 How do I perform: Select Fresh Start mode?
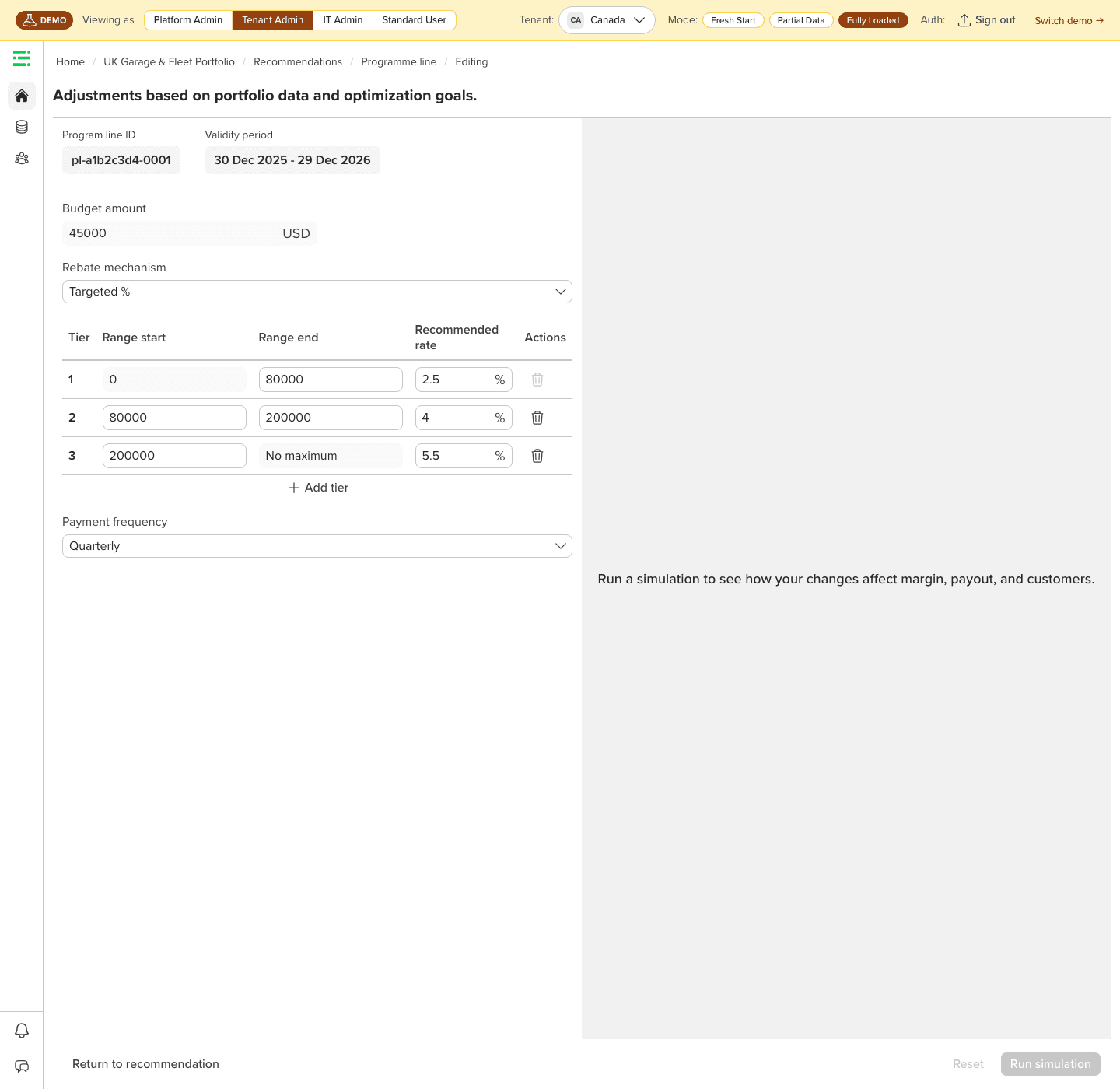click(733, 20)
